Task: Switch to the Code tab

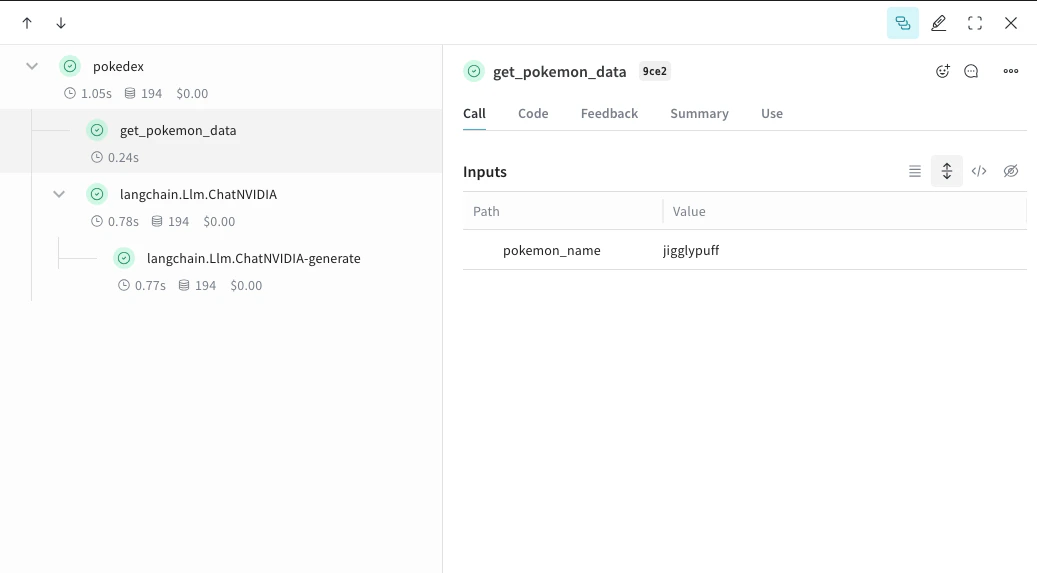Action: click(533, 113)
